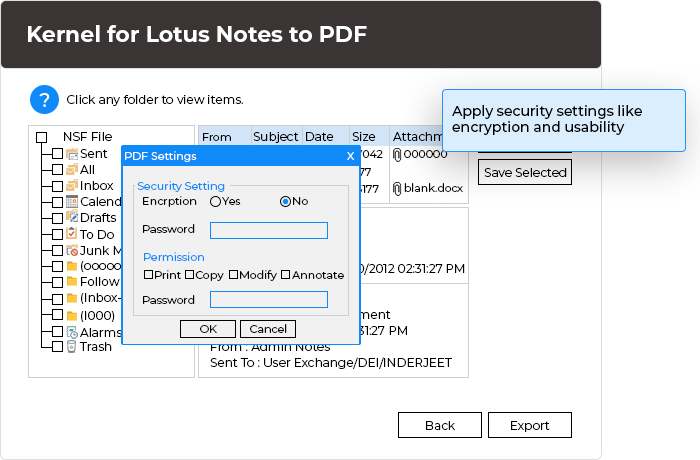The image size is (700, 460).
Task: Click the Security Setting password field
Action: tap(269, 230)
